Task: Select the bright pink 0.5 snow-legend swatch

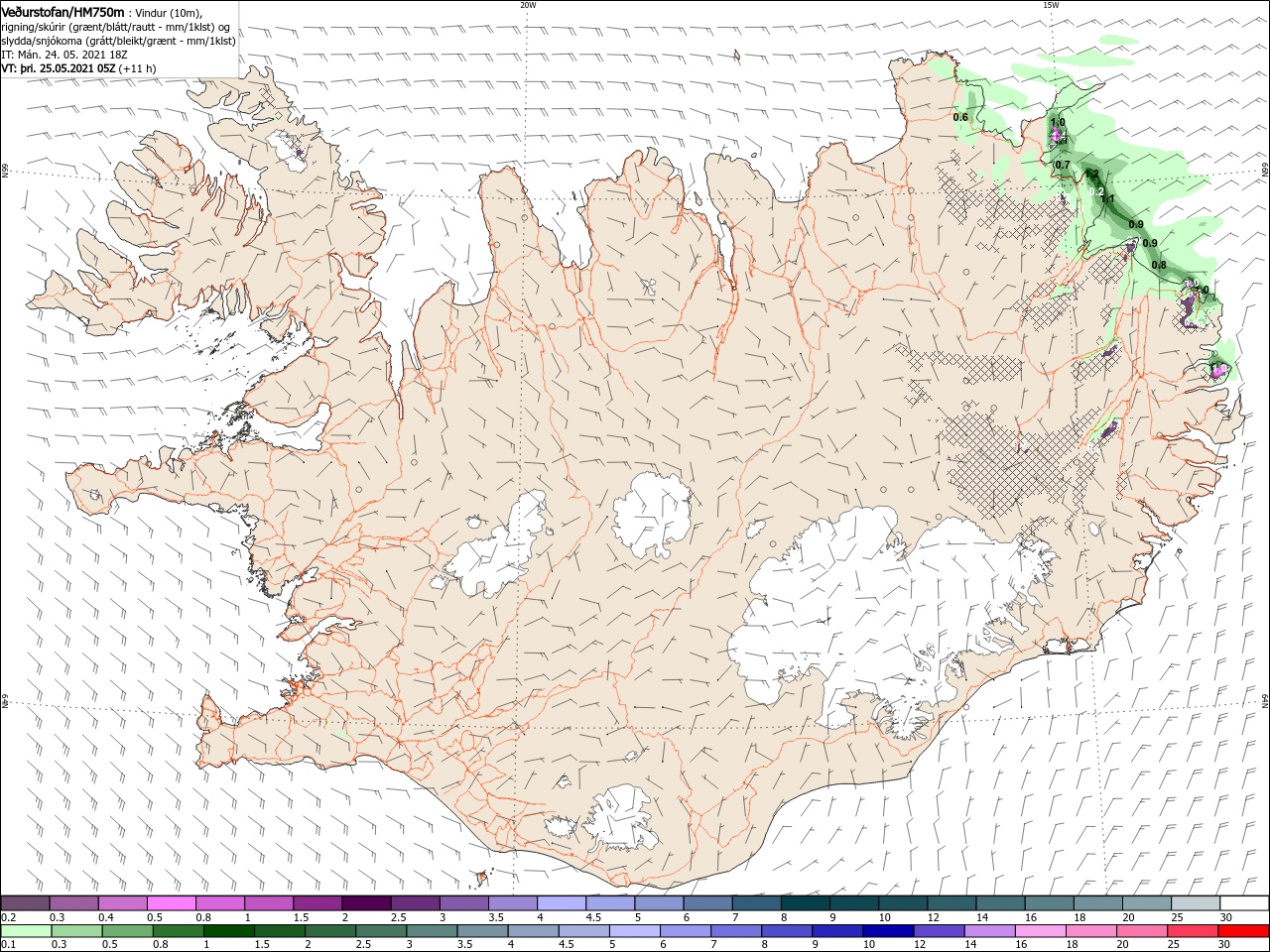Action: tap(171, 903)
